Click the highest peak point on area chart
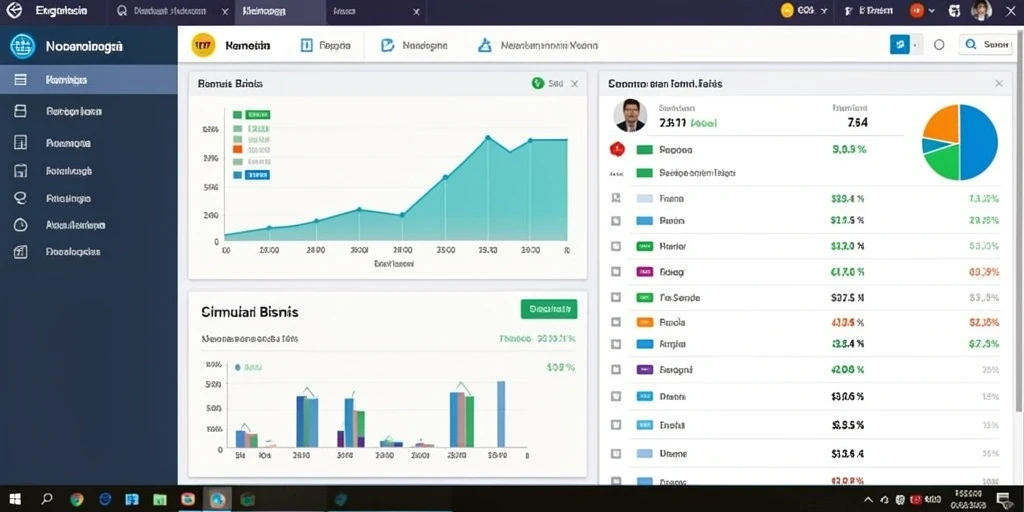Image resolution: width=1024 pixels, height=512 pixels. tap(487, 138)
